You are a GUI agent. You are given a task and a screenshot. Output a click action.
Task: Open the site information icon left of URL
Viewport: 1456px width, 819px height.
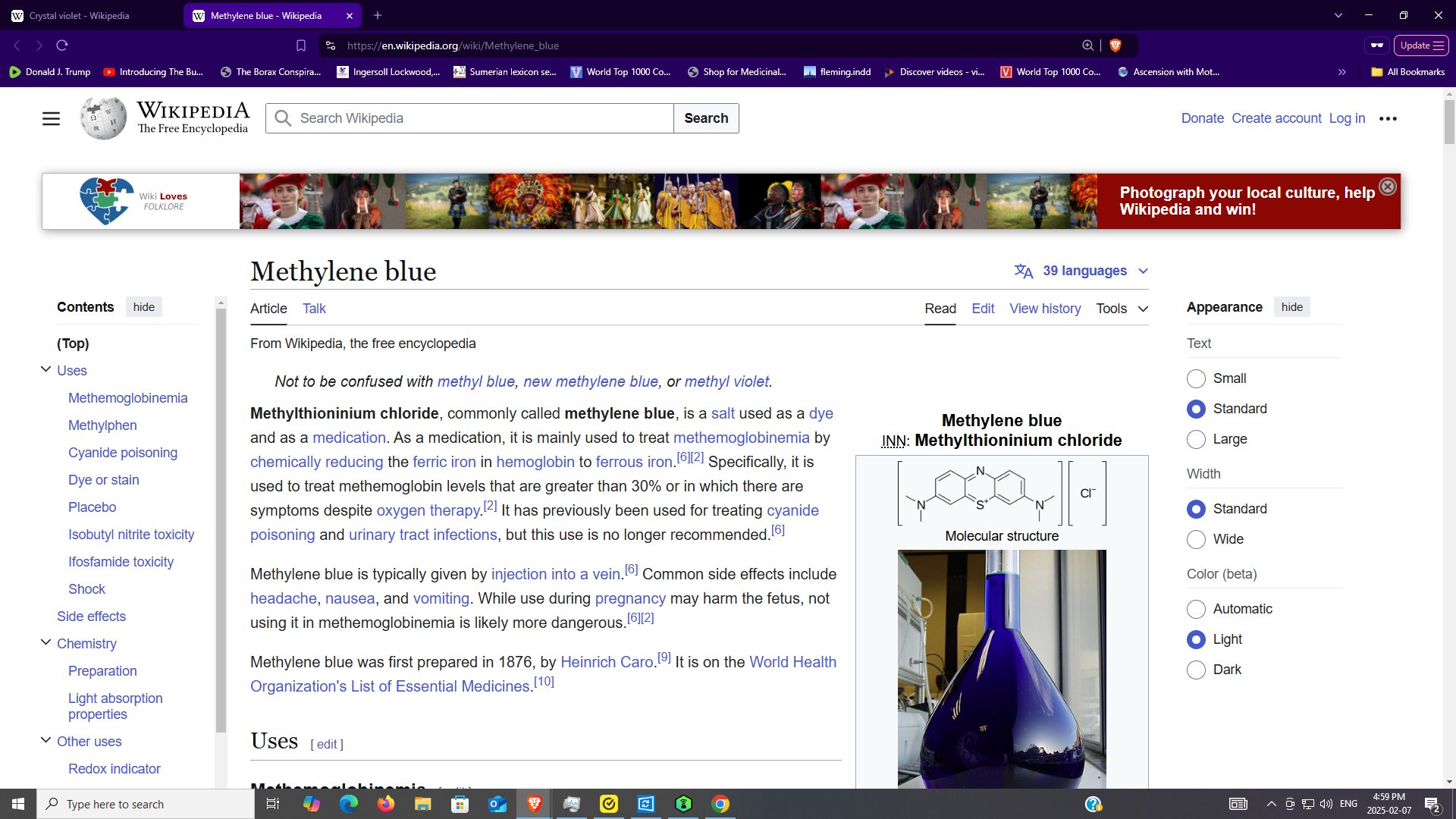pyautogui.click(x=331, y=45)
